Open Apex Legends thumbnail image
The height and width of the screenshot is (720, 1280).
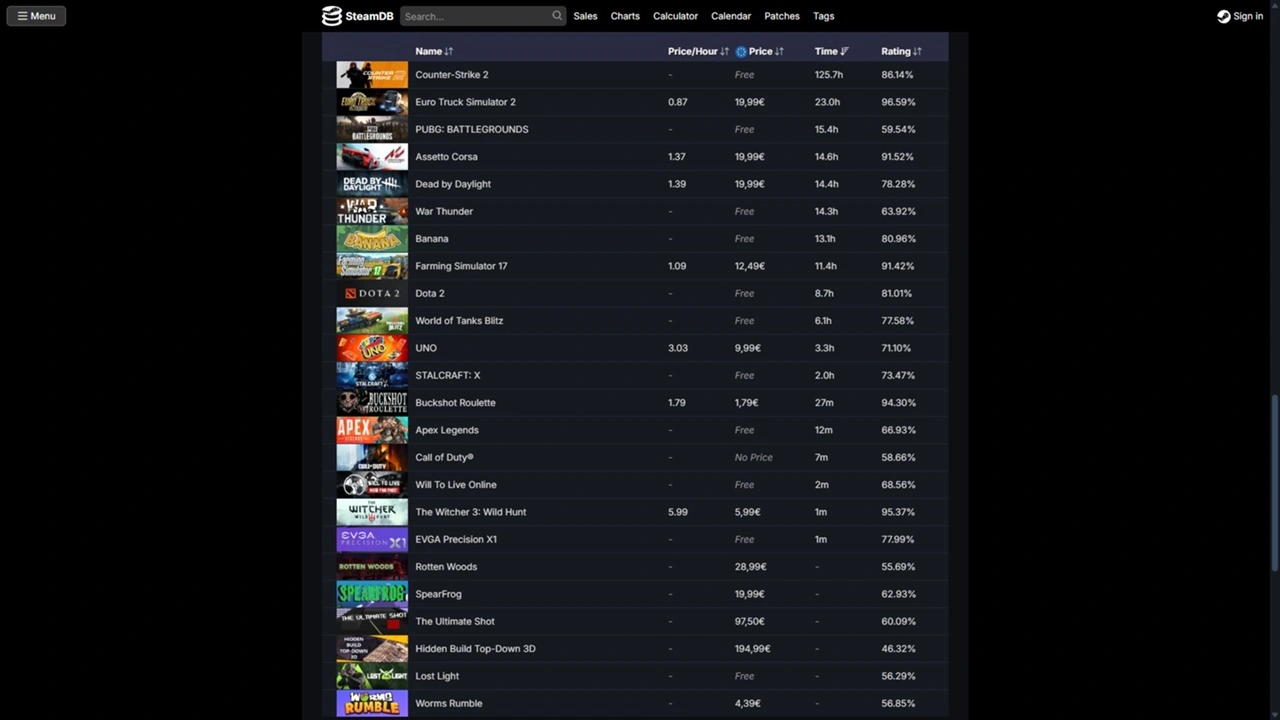point(372,430)
